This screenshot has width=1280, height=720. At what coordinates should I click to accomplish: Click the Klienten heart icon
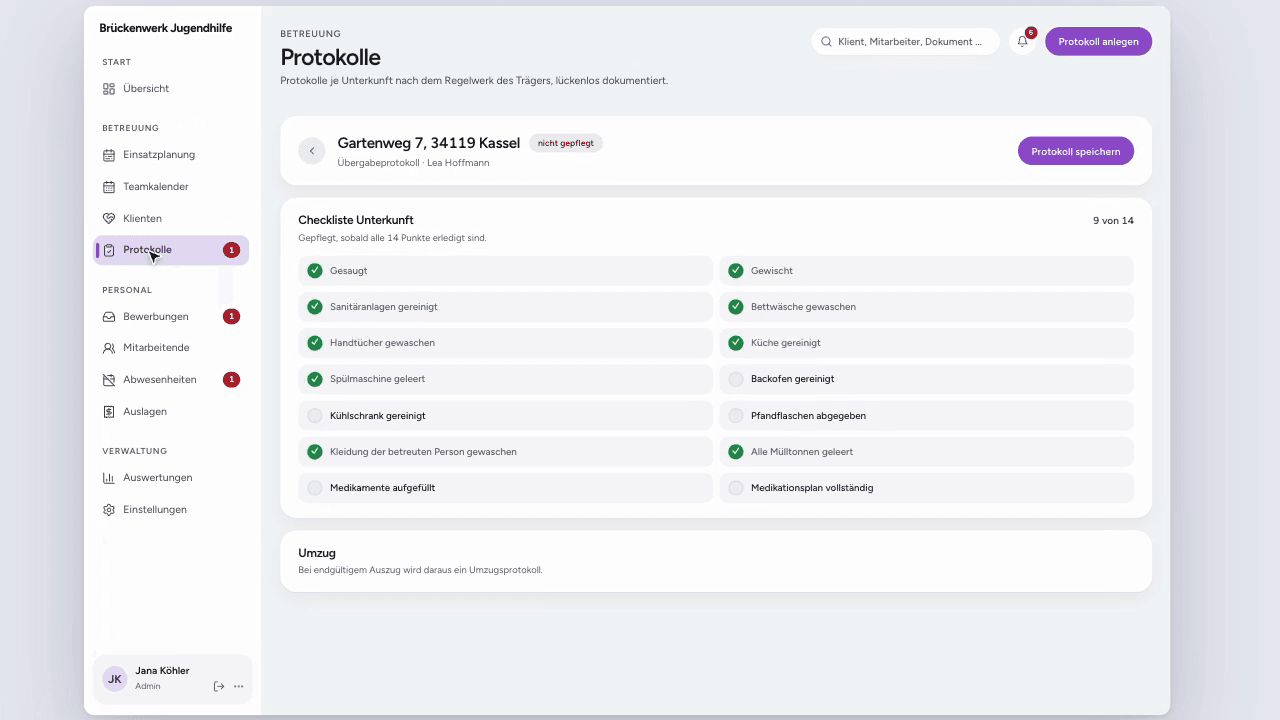click(x=109, y=218)
